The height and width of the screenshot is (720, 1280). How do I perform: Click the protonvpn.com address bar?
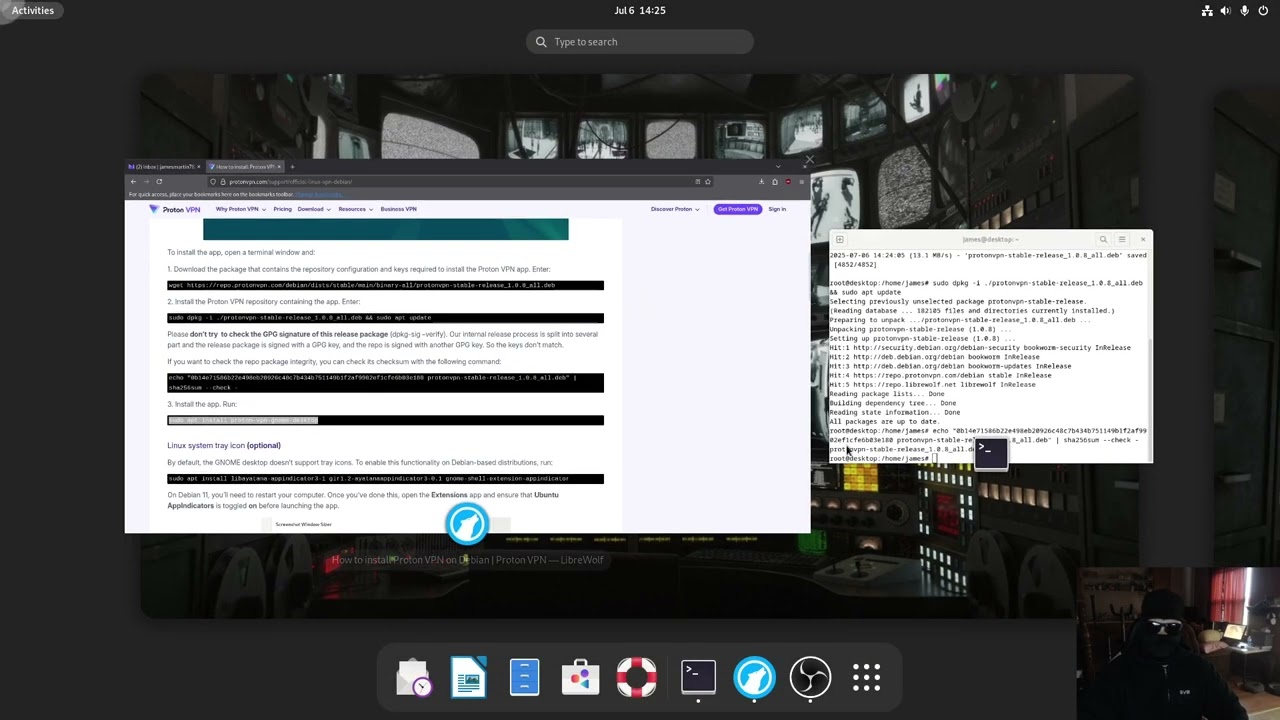pos(460,182)
